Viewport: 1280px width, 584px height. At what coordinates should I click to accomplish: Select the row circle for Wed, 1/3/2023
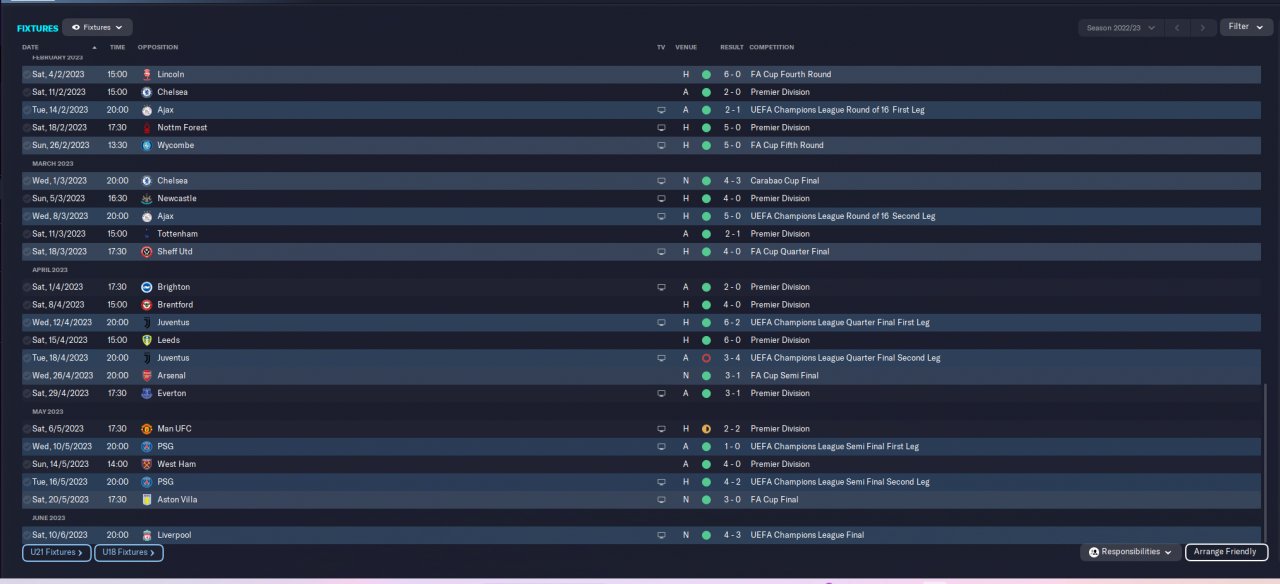[x=27, y=181]
